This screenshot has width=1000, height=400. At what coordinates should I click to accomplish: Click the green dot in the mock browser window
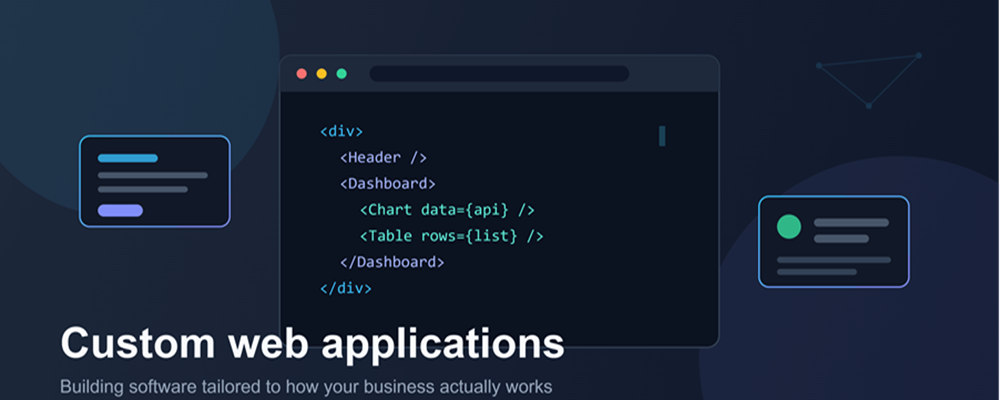point(342,73)
